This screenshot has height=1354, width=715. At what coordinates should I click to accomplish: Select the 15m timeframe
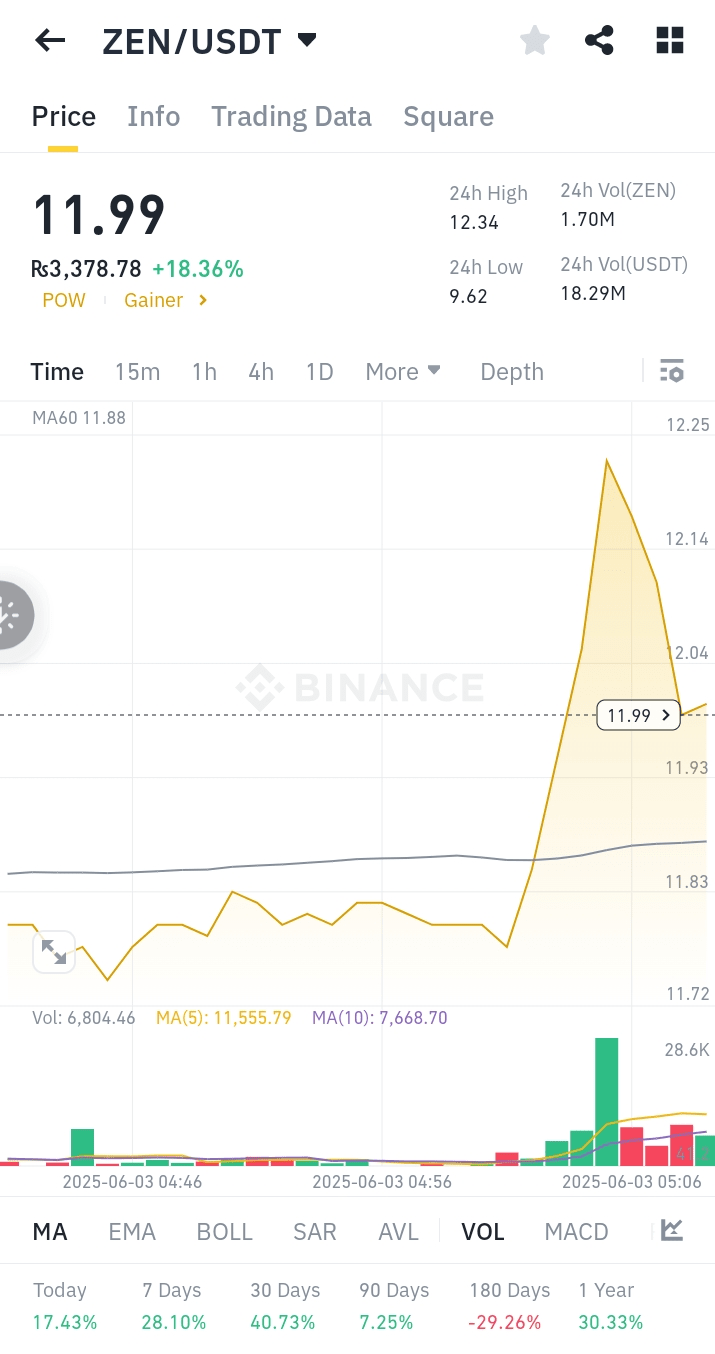(137, 372)
